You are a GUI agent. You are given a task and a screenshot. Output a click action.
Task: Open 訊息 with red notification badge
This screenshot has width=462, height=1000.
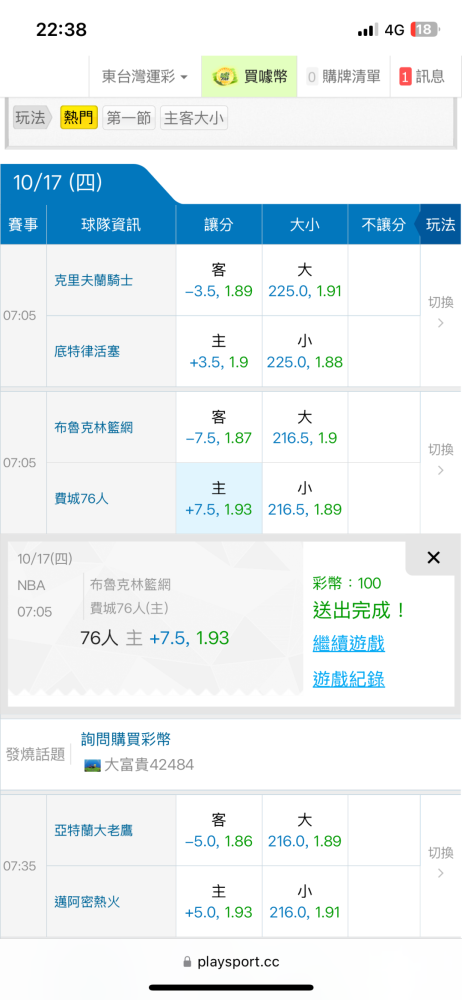click(x=421, y=77)
